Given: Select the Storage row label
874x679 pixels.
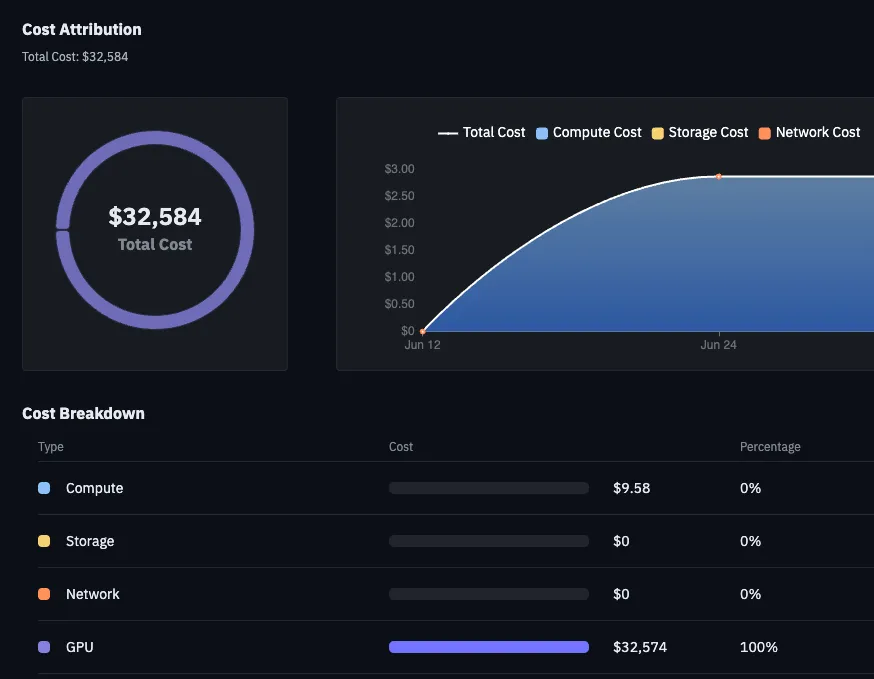Looking at the screenshot, I should 90,541.
